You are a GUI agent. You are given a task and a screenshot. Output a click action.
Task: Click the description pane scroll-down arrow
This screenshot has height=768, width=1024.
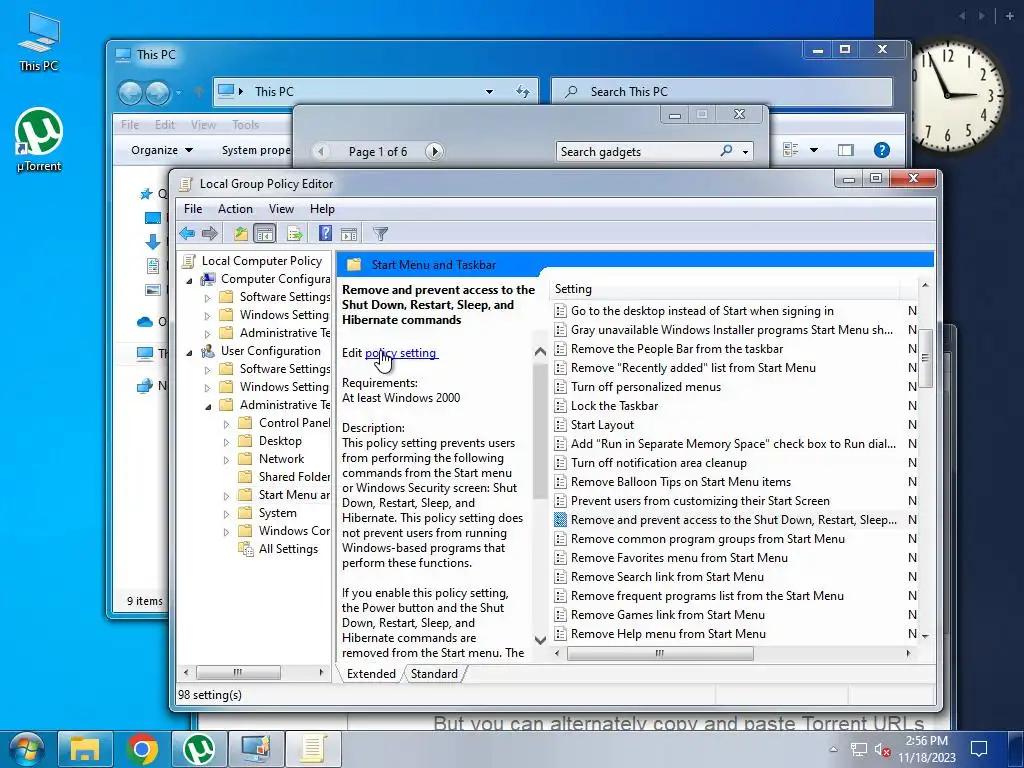pyautogui.click(x=540, y=639)
